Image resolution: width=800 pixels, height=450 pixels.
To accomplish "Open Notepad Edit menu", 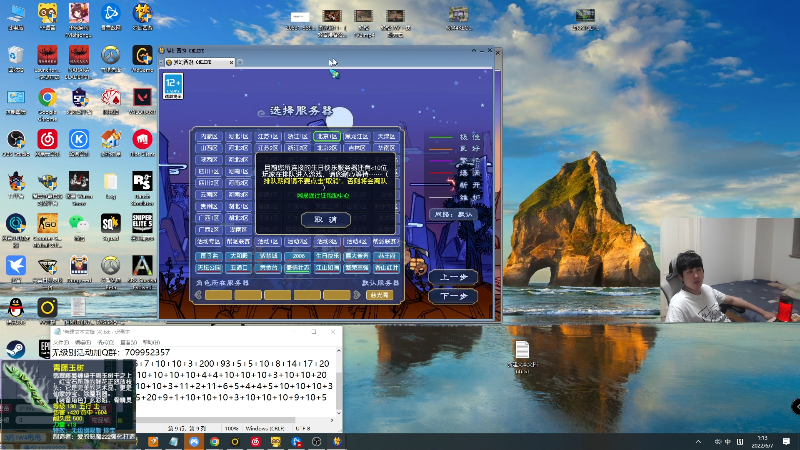I will (83, 342).
